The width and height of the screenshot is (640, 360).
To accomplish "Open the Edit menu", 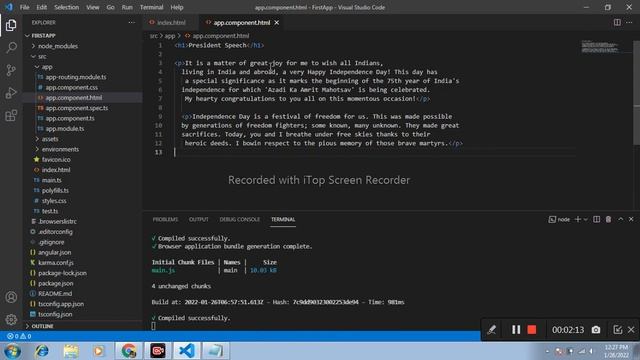I will click(x=42, y=7).
